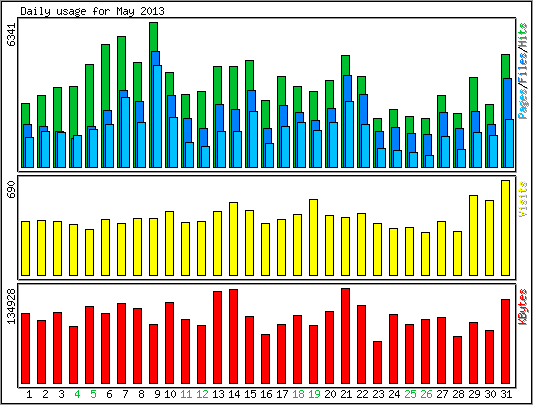
Task: Click the yellow Visits bar for day 14
Action: [x=234, y=239]
